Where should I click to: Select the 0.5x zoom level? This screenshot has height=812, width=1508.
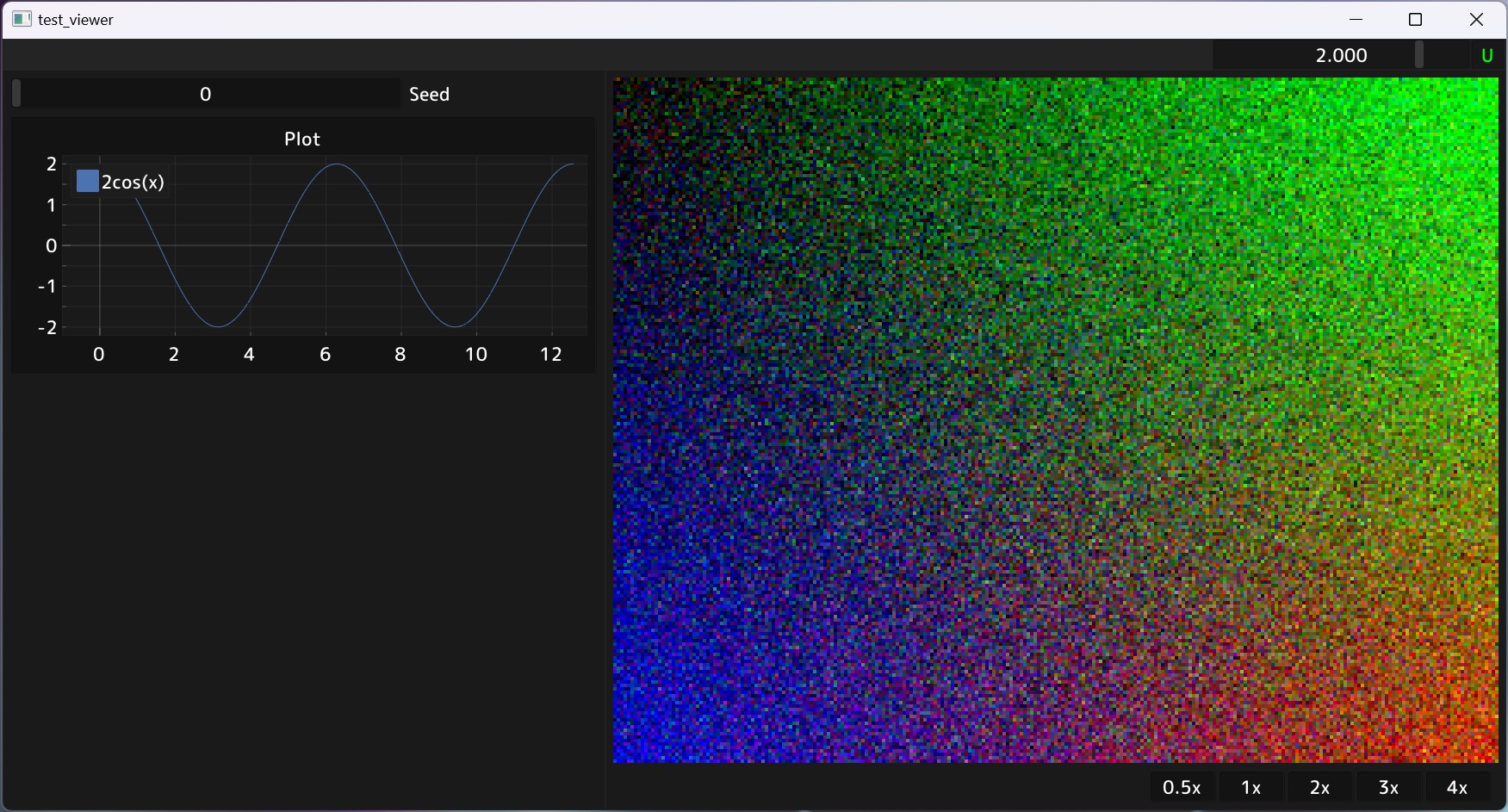1182,786
